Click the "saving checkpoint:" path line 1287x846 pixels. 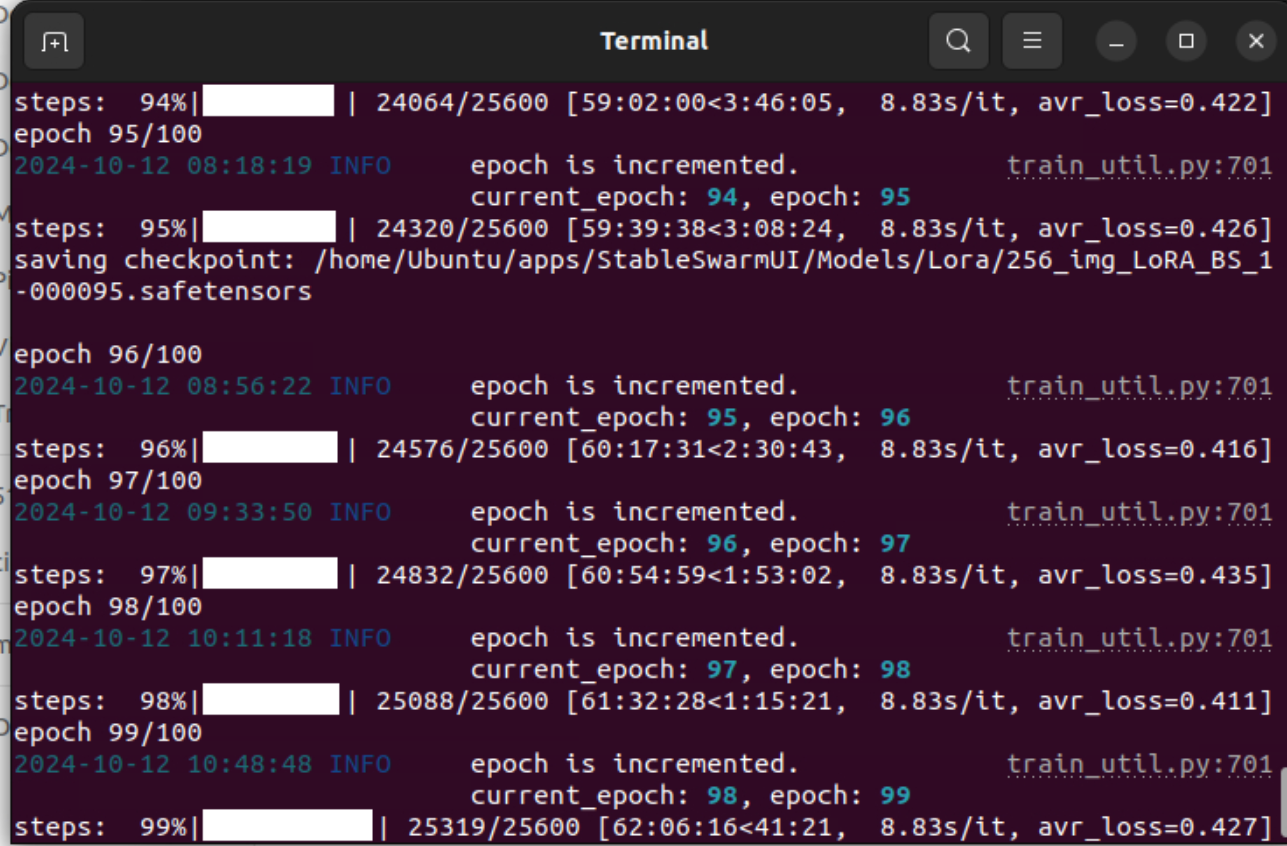coord(643,260)
